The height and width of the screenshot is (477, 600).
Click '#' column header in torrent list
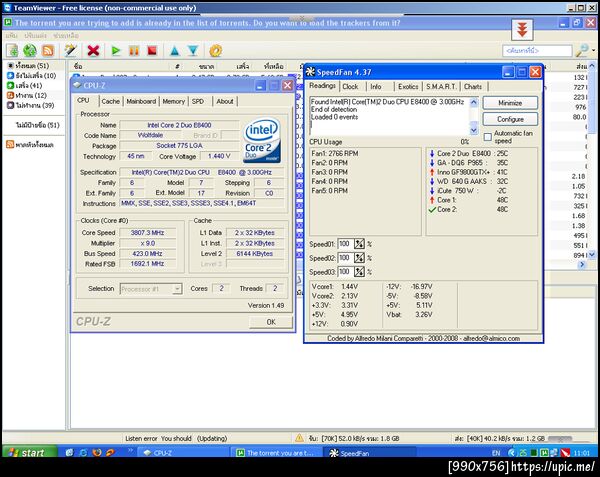[x=177, y=66]
